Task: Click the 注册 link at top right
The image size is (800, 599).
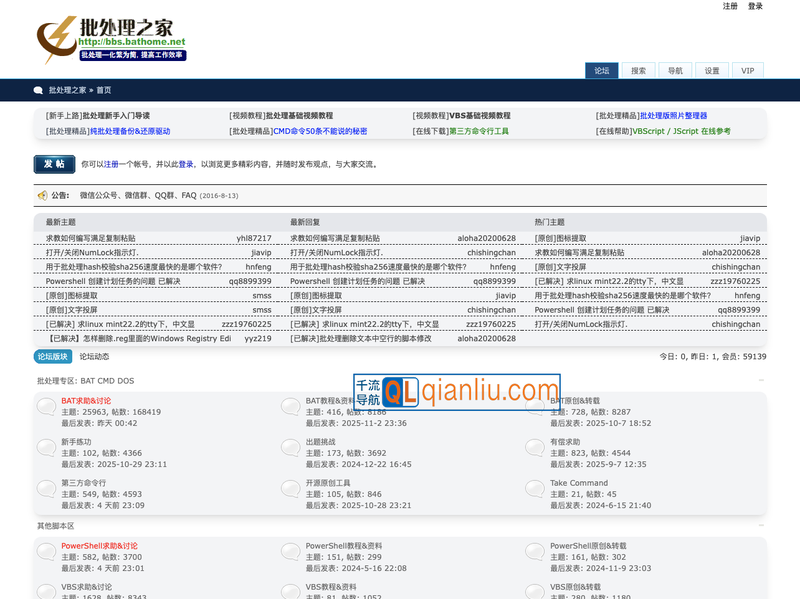Action: pos(730,6)
